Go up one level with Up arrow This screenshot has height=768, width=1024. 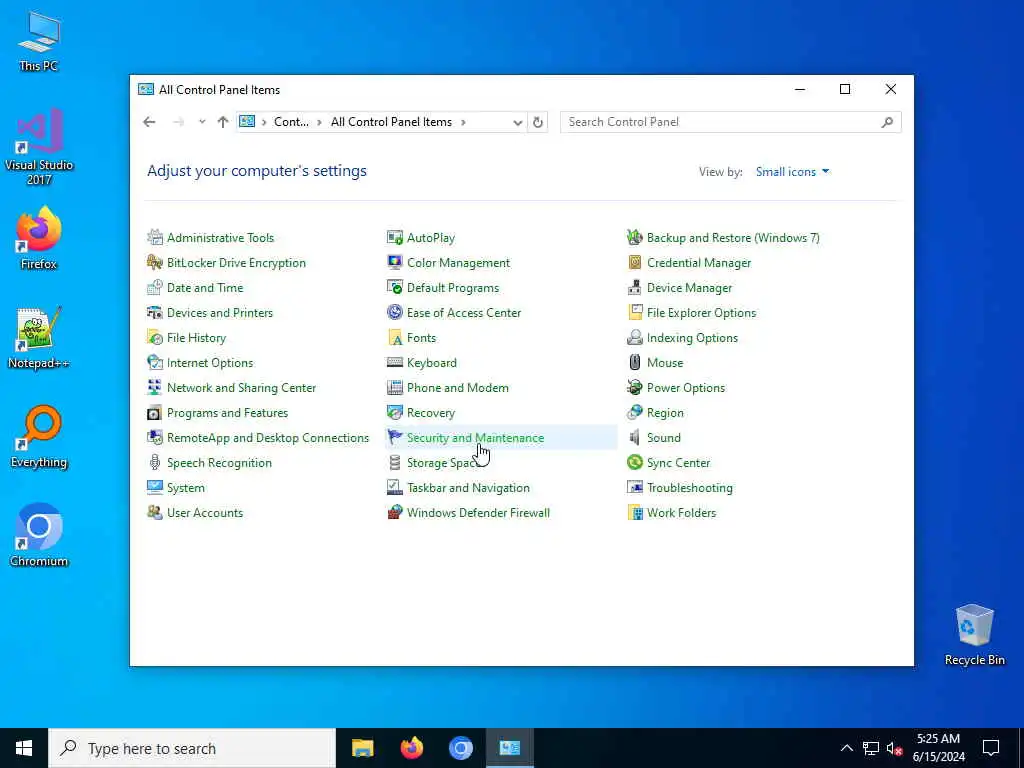tap(223, 121)
